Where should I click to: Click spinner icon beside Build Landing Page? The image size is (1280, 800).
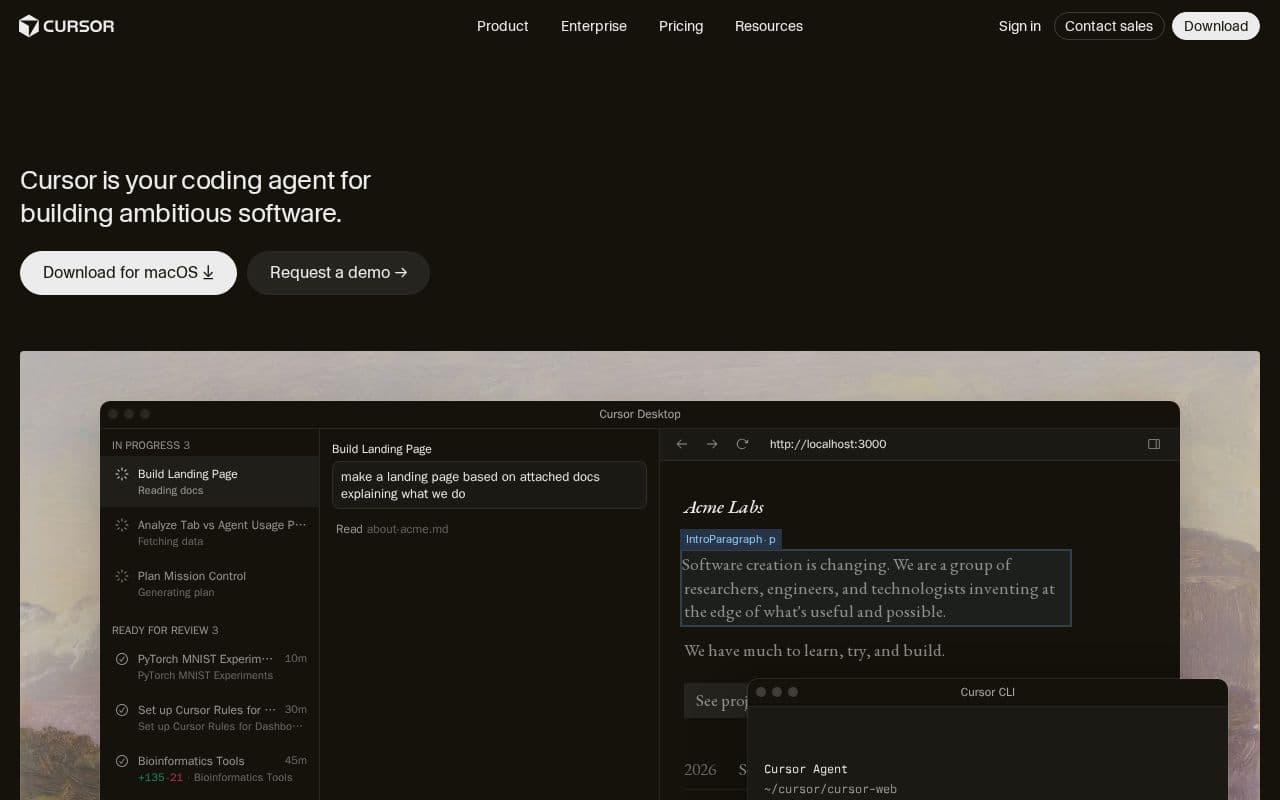pyautogui.click(x=122, y=474)
